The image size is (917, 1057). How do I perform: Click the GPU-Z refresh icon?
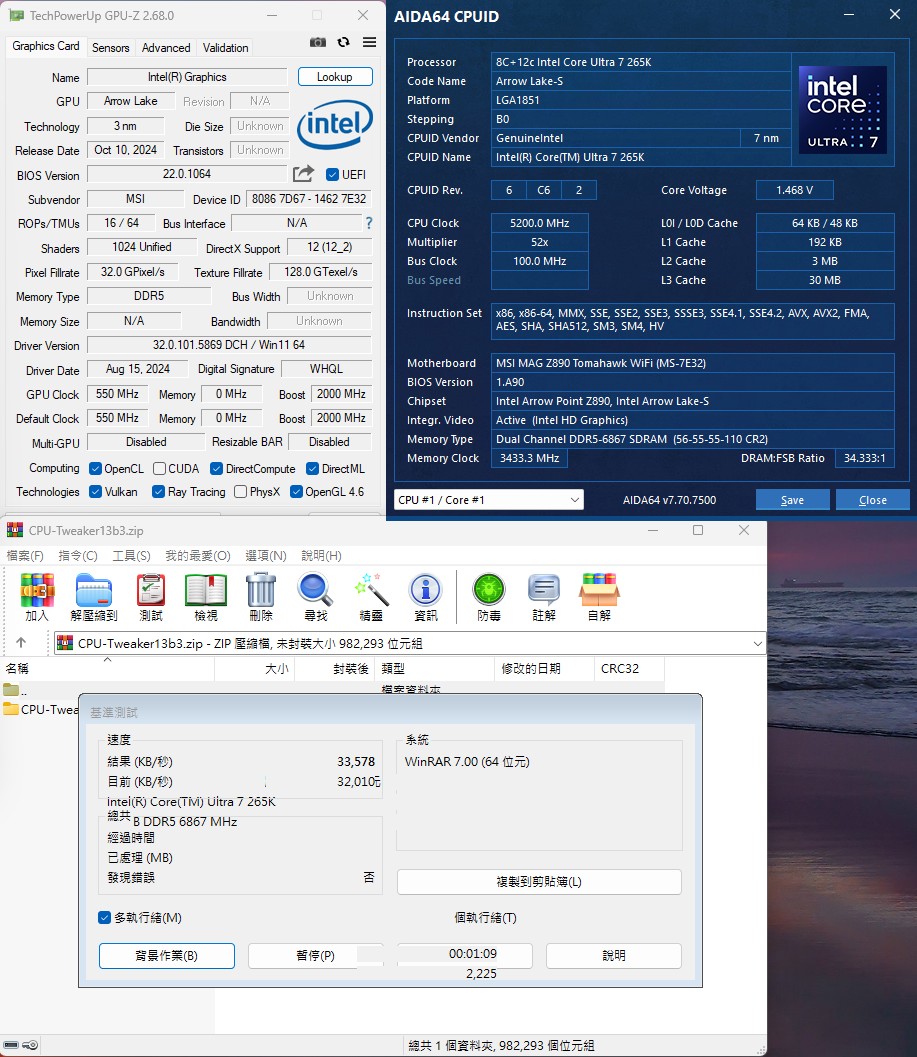[x=344, y=42]
